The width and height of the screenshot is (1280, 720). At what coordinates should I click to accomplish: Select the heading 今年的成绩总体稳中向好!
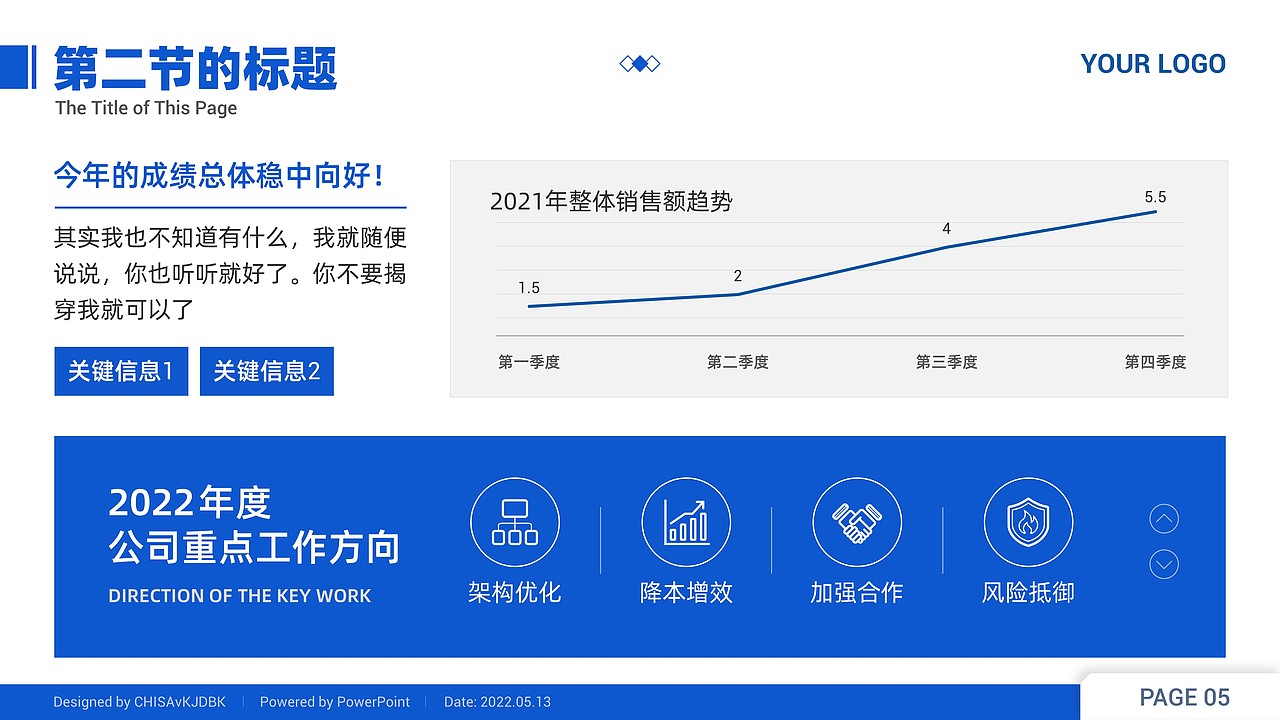pyautogui.click(x=219, y=176)
